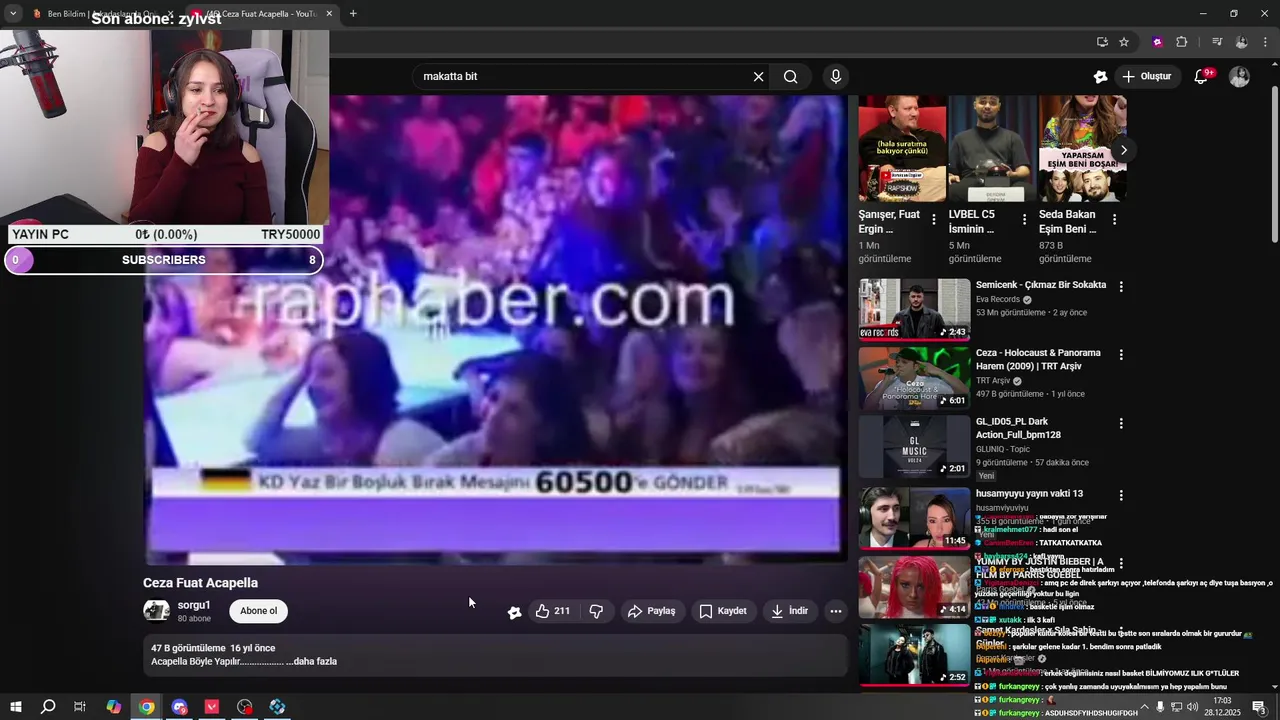Open Discord from the taskbar

(x=180, y=707)
